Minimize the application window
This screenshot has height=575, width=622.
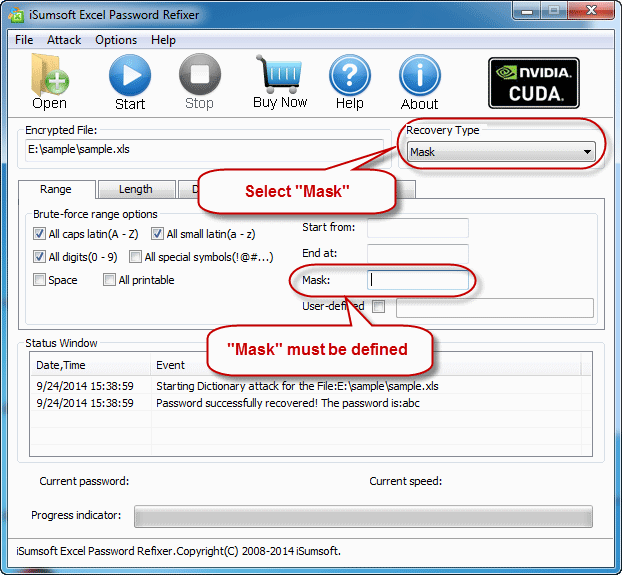(x=526, y=11)
